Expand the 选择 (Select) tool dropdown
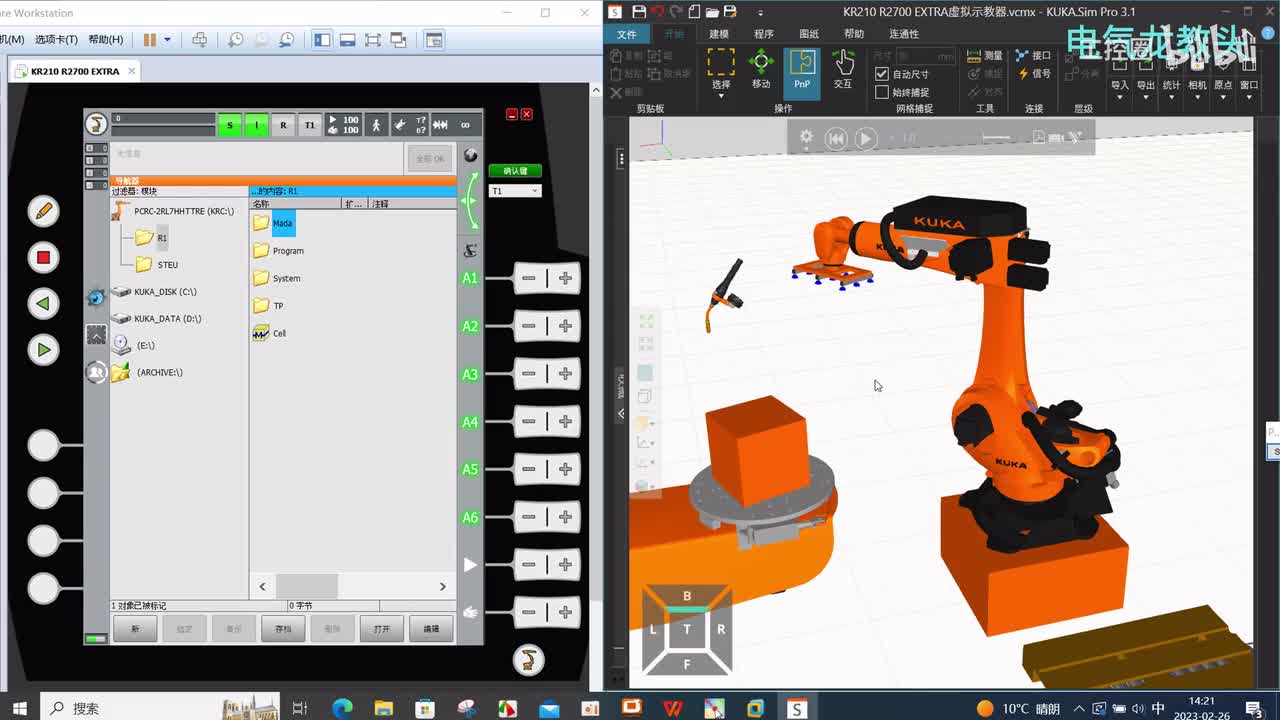Image resolution: width=1280 pixels, height=720 pixels. 721,95
